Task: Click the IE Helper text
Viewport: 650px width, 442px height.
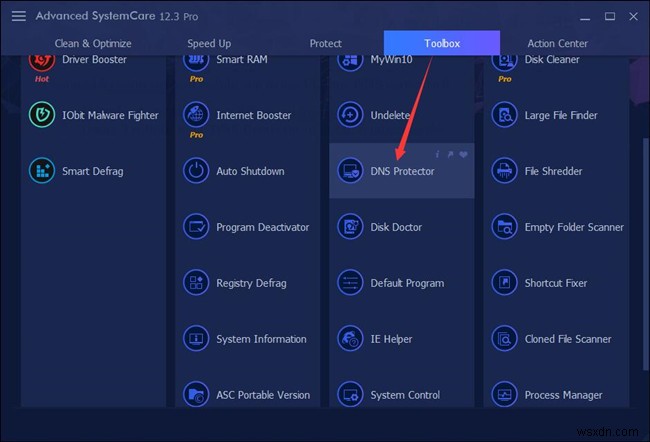Action: tap(391, 339)
